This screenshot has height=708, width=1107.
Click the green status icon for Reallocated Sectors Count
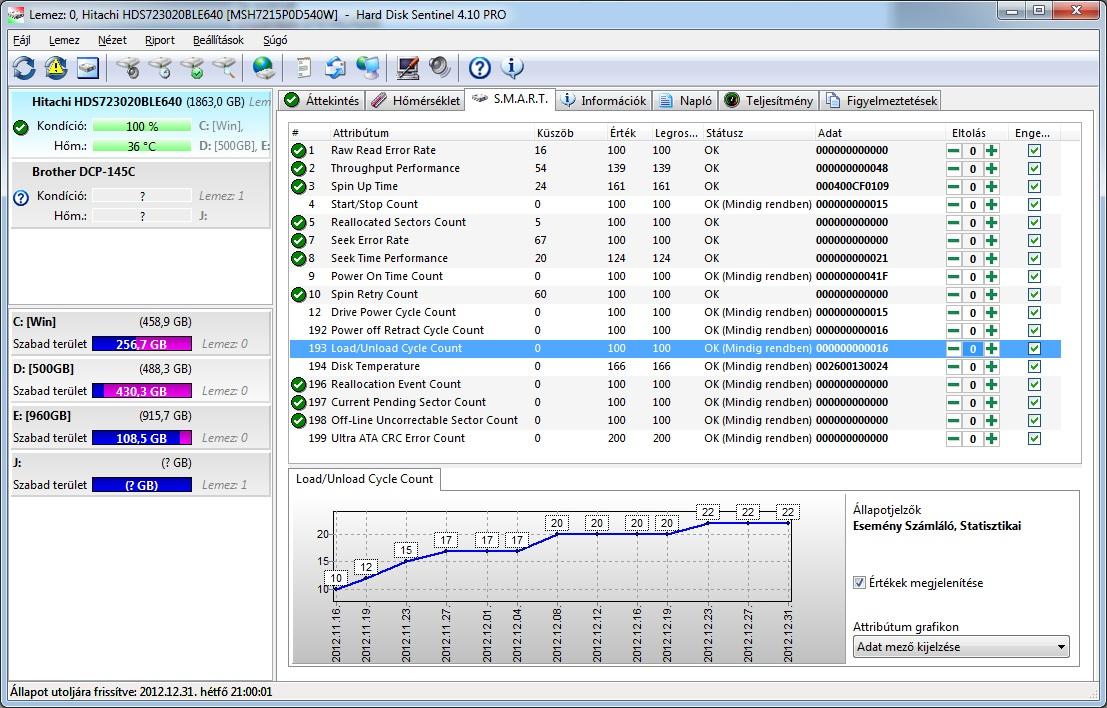tap(299, 222)
